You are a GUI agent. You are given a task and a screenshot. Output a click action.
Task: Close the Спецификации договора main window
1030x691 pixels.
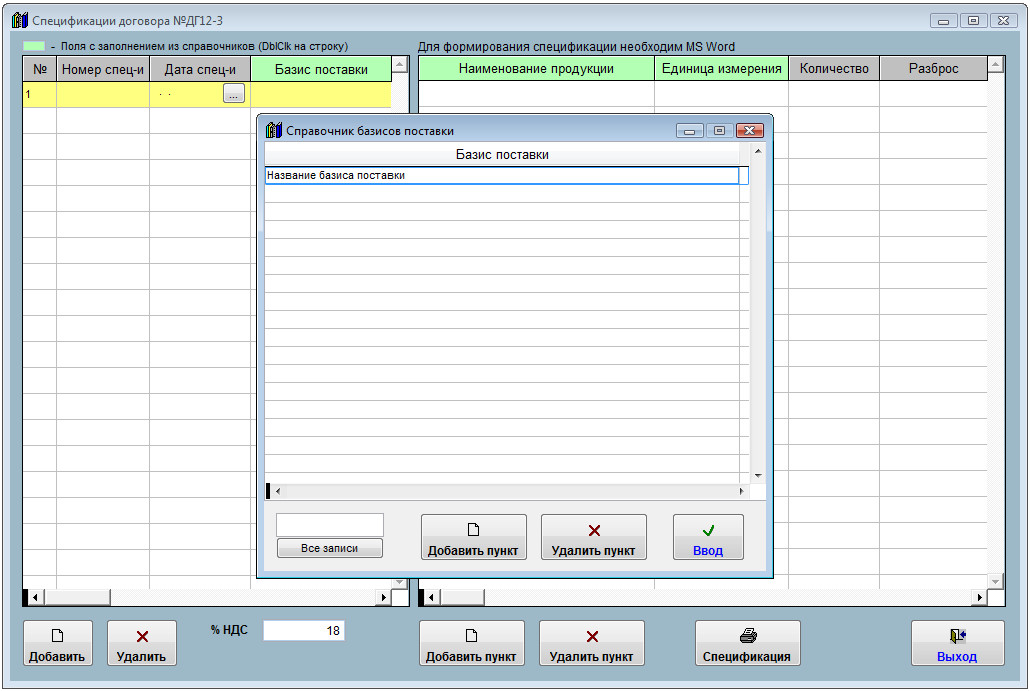click(1004, 20)
